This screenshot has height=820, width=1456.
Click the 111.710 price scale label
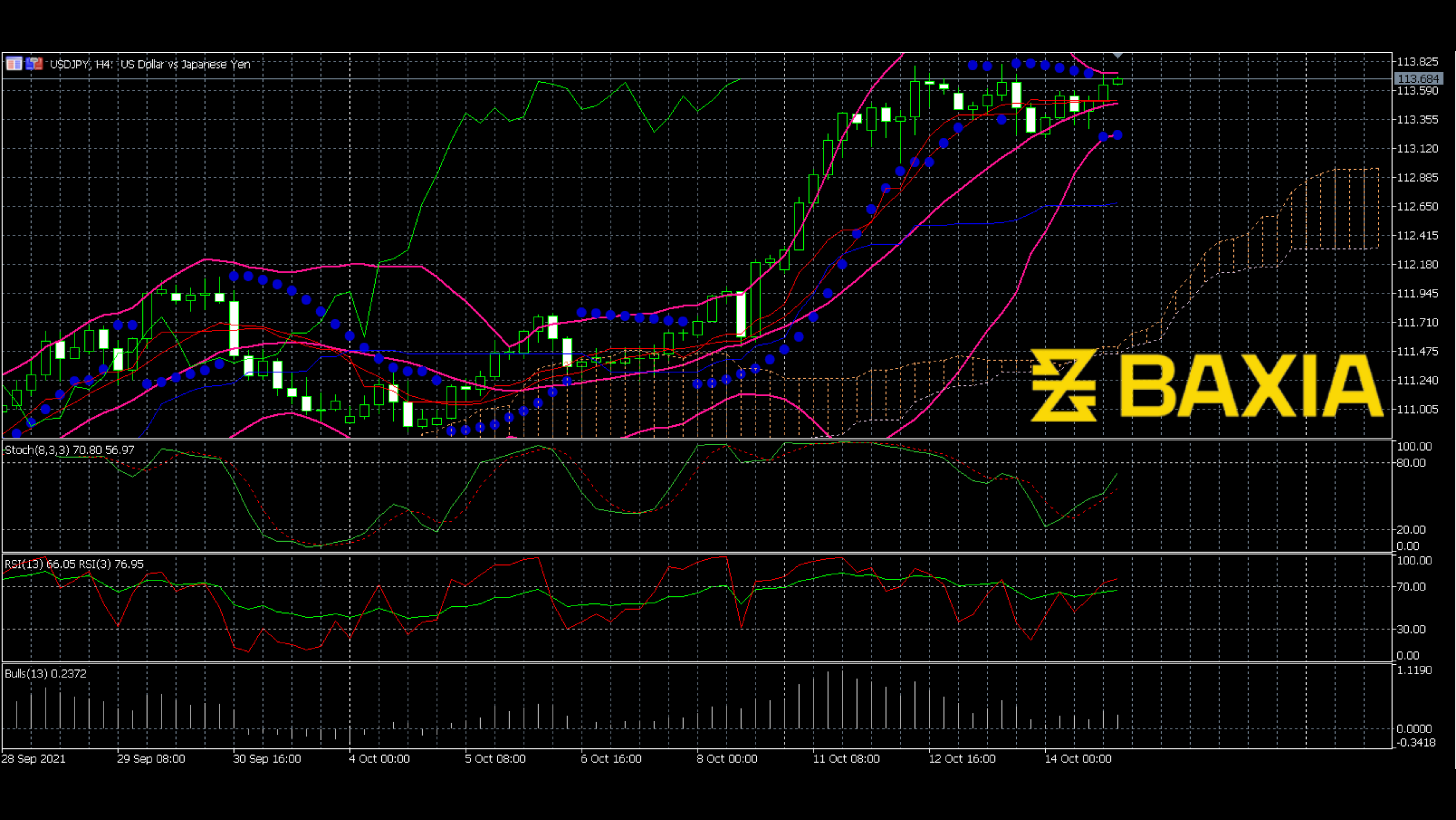1418,323
